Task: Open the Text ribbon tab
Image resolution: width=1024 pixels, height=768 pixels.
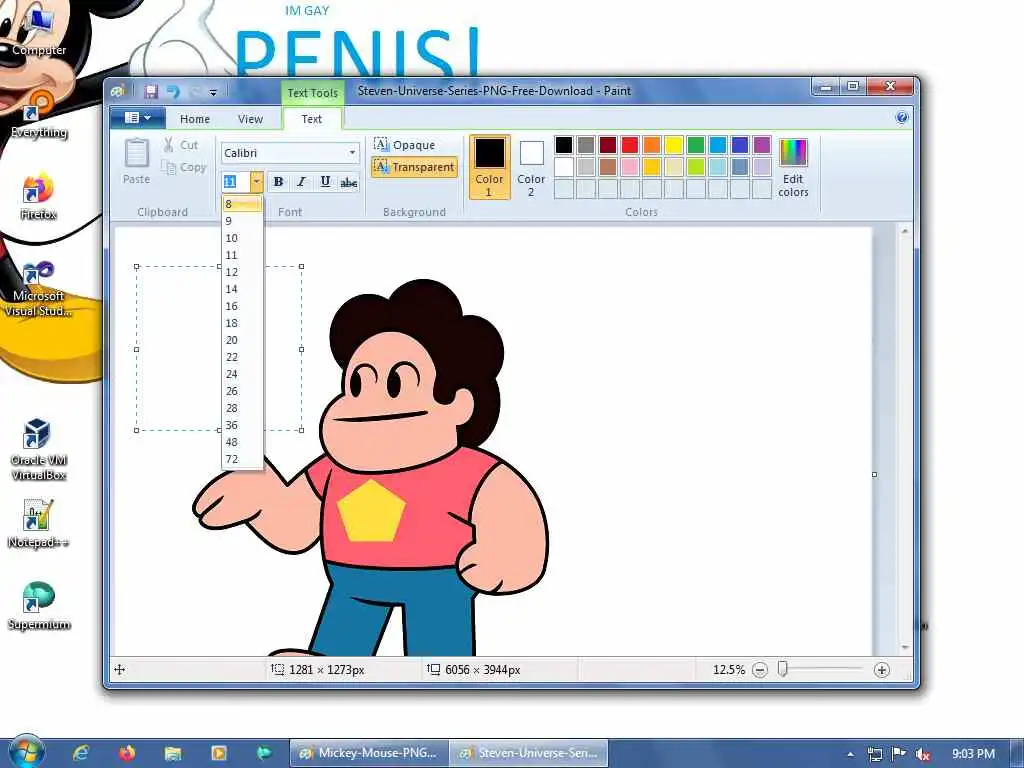Action: (312, 119)
